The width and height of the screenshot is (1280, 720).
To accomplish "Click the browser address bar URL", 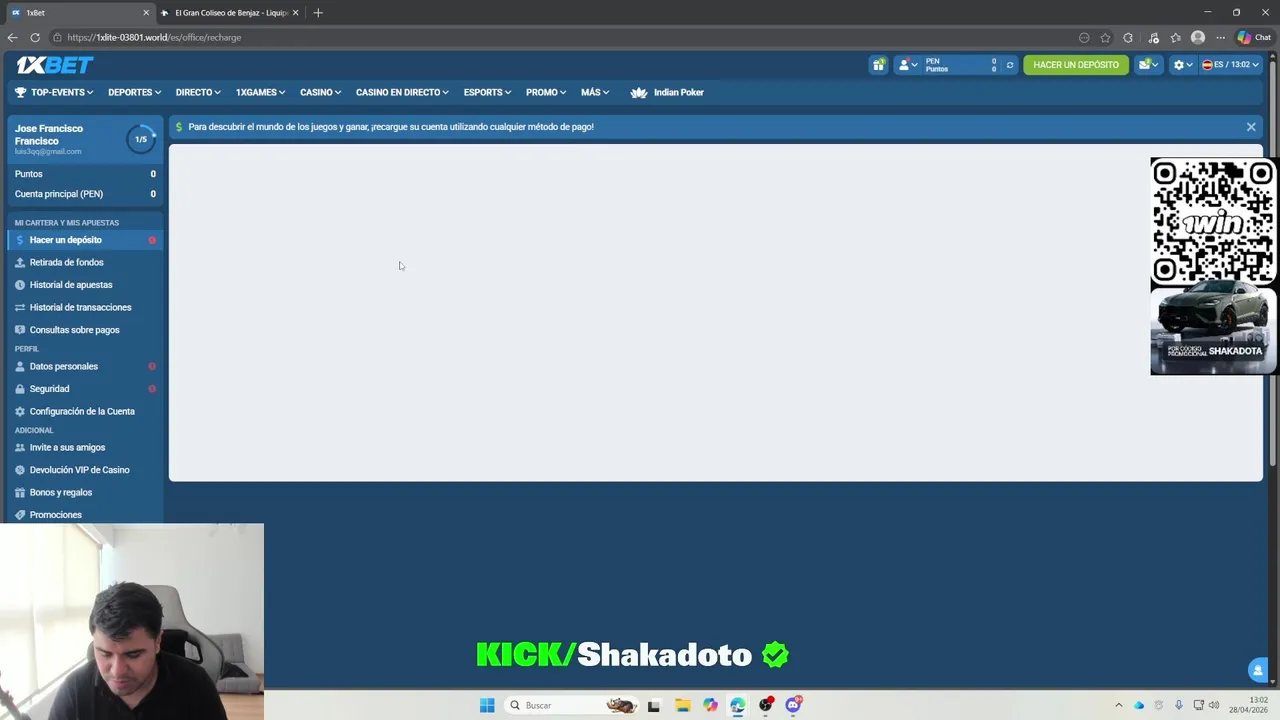I will pyautogui.click(x=154, y=38).
